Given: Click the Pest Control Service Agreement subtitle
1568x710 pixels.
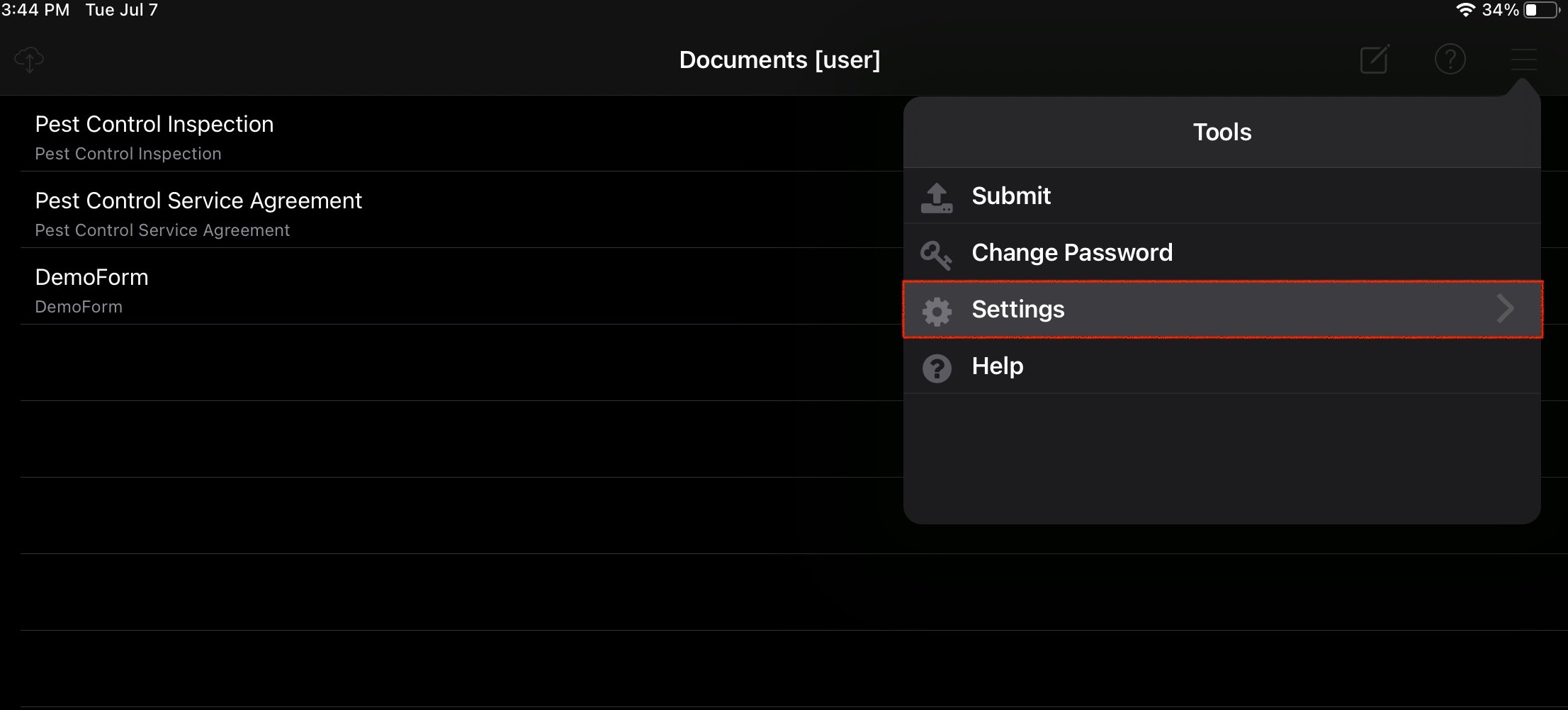Looking at the screenshot, I should click(162, 230).
